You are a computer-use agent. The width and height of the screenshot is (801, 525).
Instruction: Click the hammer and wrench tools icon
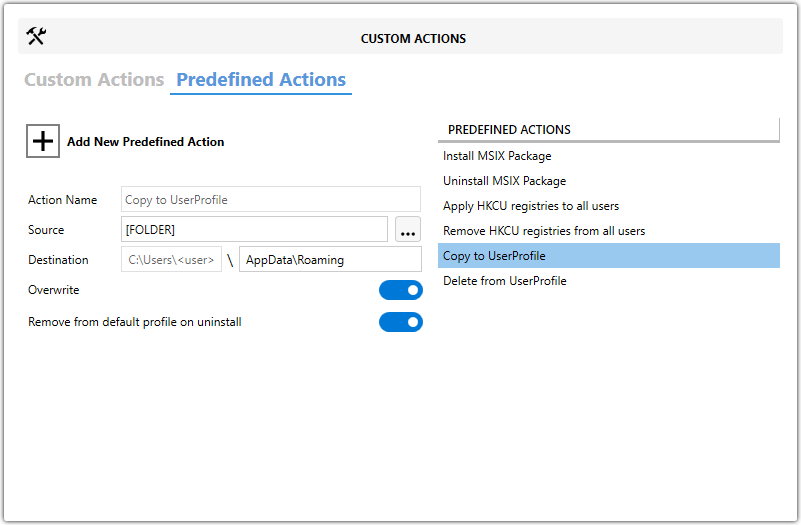pyautogui.click(x=36, y=36)
